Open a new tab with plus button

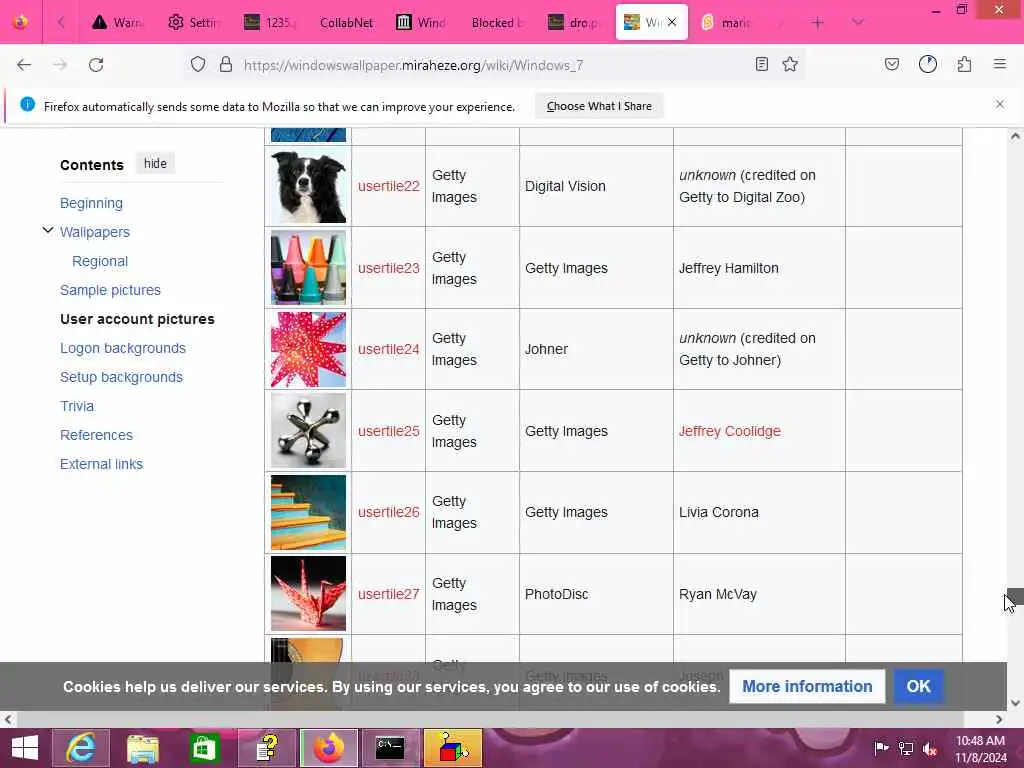pos(818,23)
